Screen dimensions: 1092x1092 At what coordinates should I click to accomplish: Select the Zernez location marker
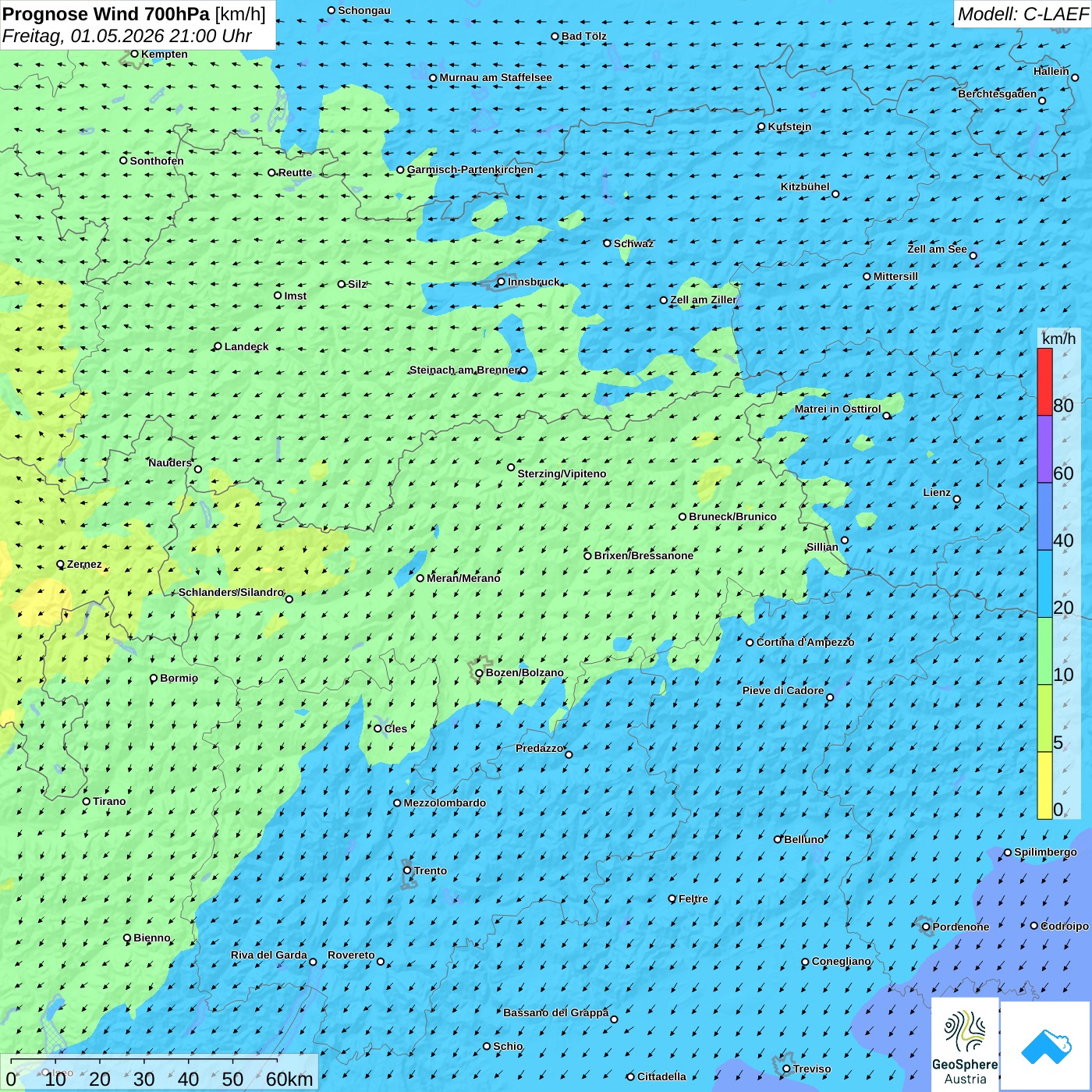(61, 565)
